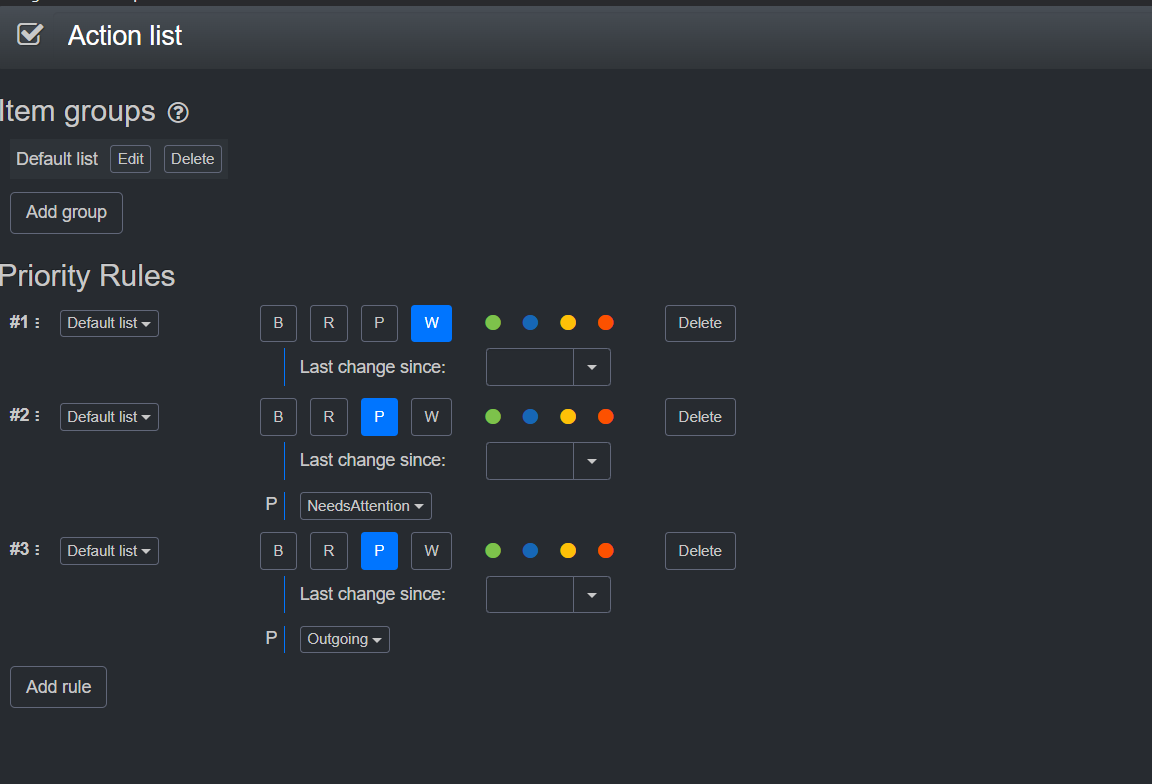Open the NeedsAttention dropdown

[x=365, y=506]
